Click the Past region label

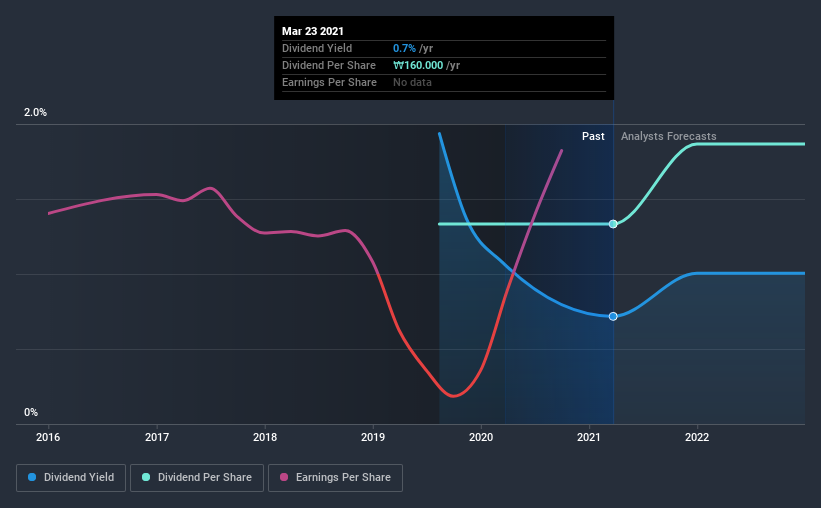point(593,136)
